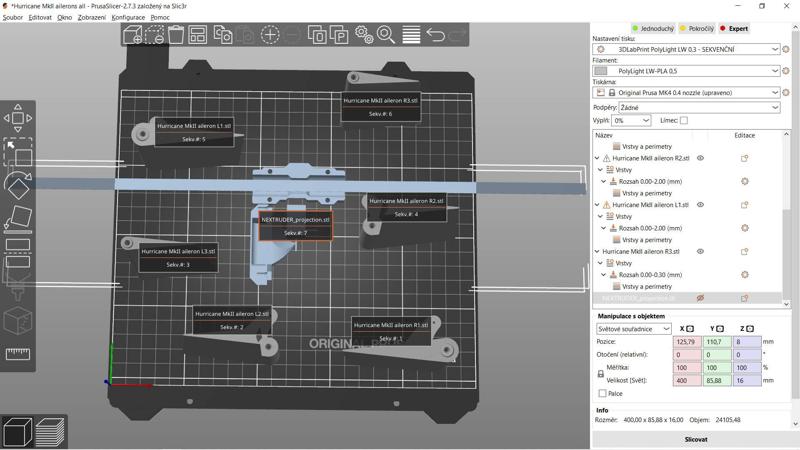This screenshot has height=450, width=800.
Task: Click the Z axis reset button in manipulation panel
Action: [x=750, y=329]
